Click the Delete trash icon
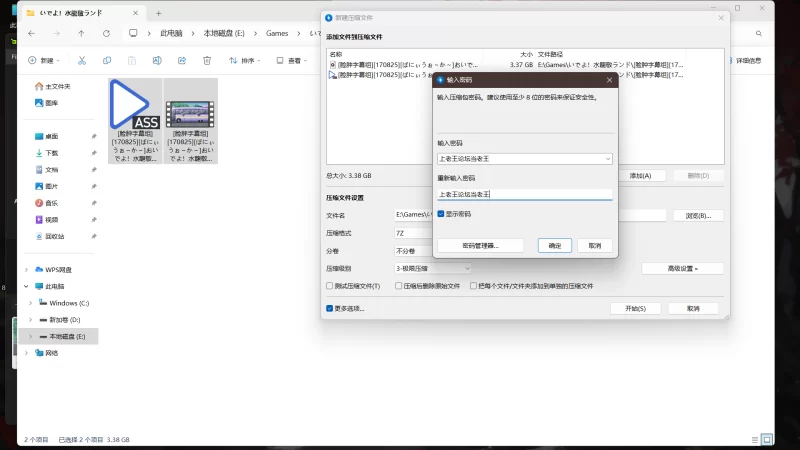This screenshot has height=450, width=800. point(207,60)
